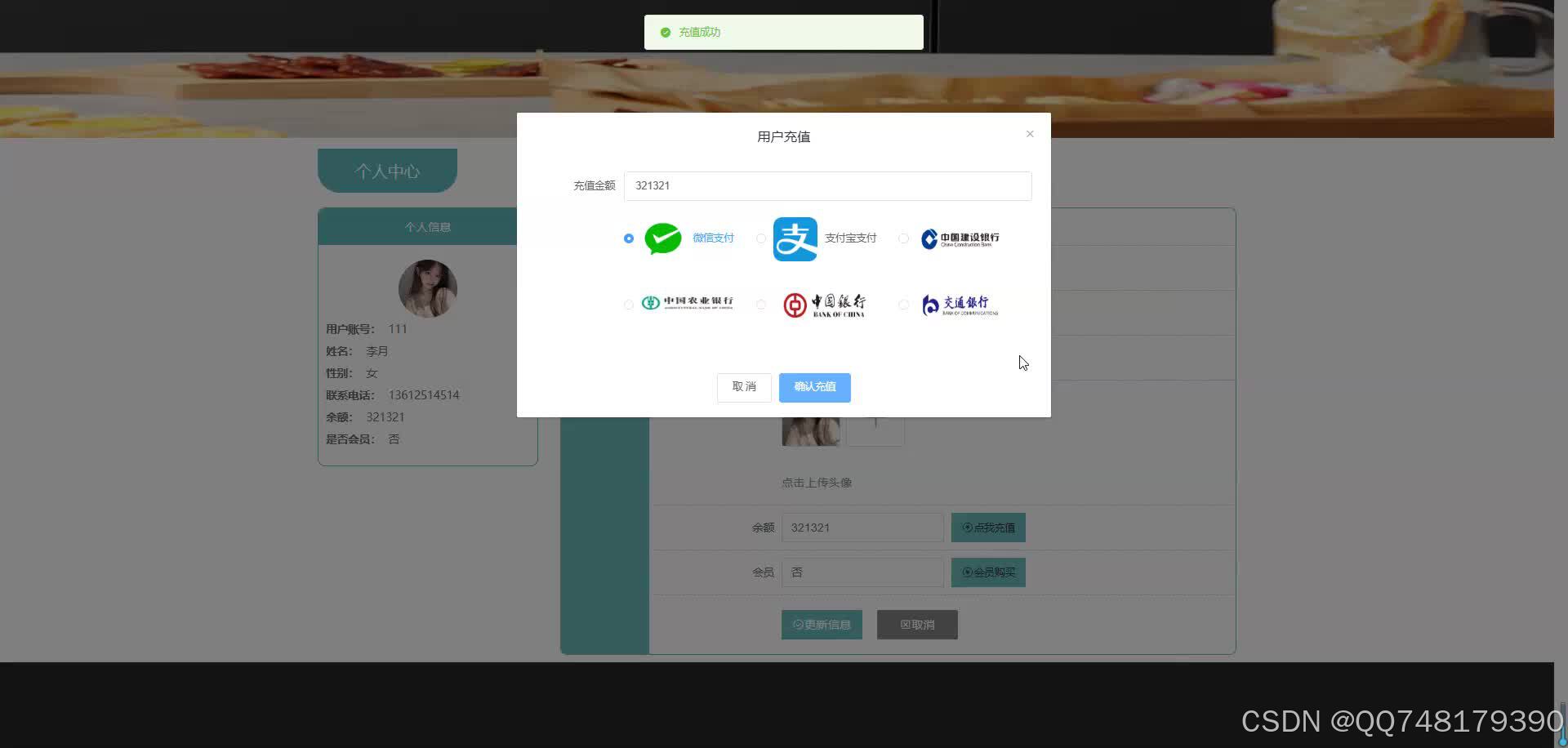This screenshot has width=1568, height=748.
Task: Select the 交通银行 payment radio button
Action: tap(903, 305)
